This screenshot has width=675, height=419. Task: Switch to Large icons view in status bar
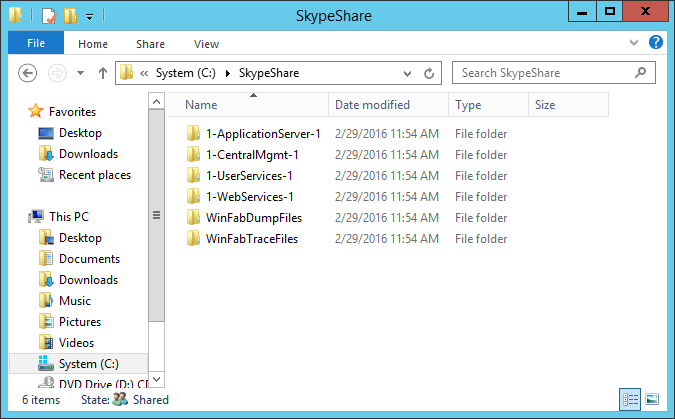pos(652,400)
